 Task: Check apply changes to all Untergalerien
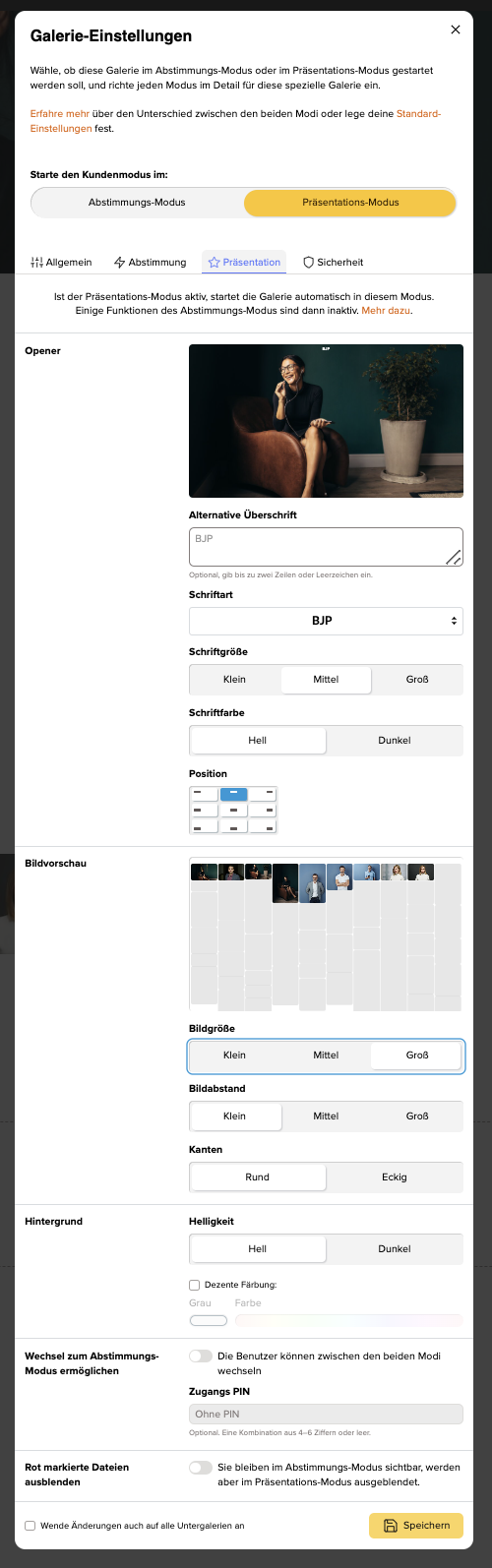tap(31, 1526)
